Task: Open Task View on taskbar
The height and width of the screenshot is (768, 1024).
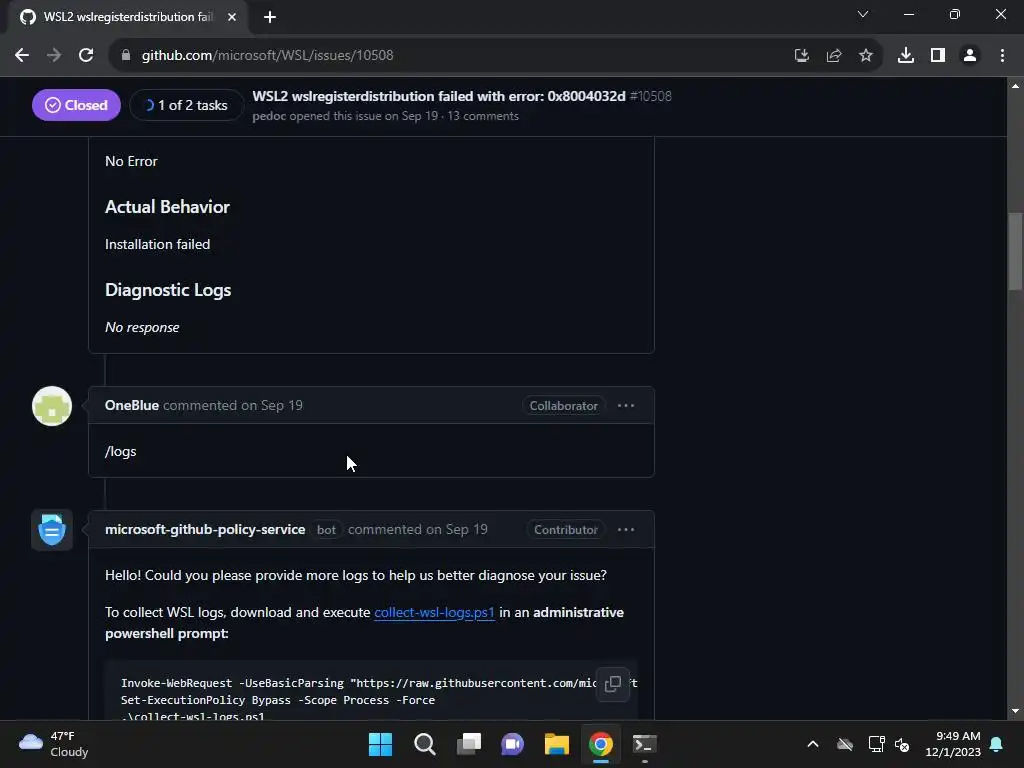Action: (469, 744)
